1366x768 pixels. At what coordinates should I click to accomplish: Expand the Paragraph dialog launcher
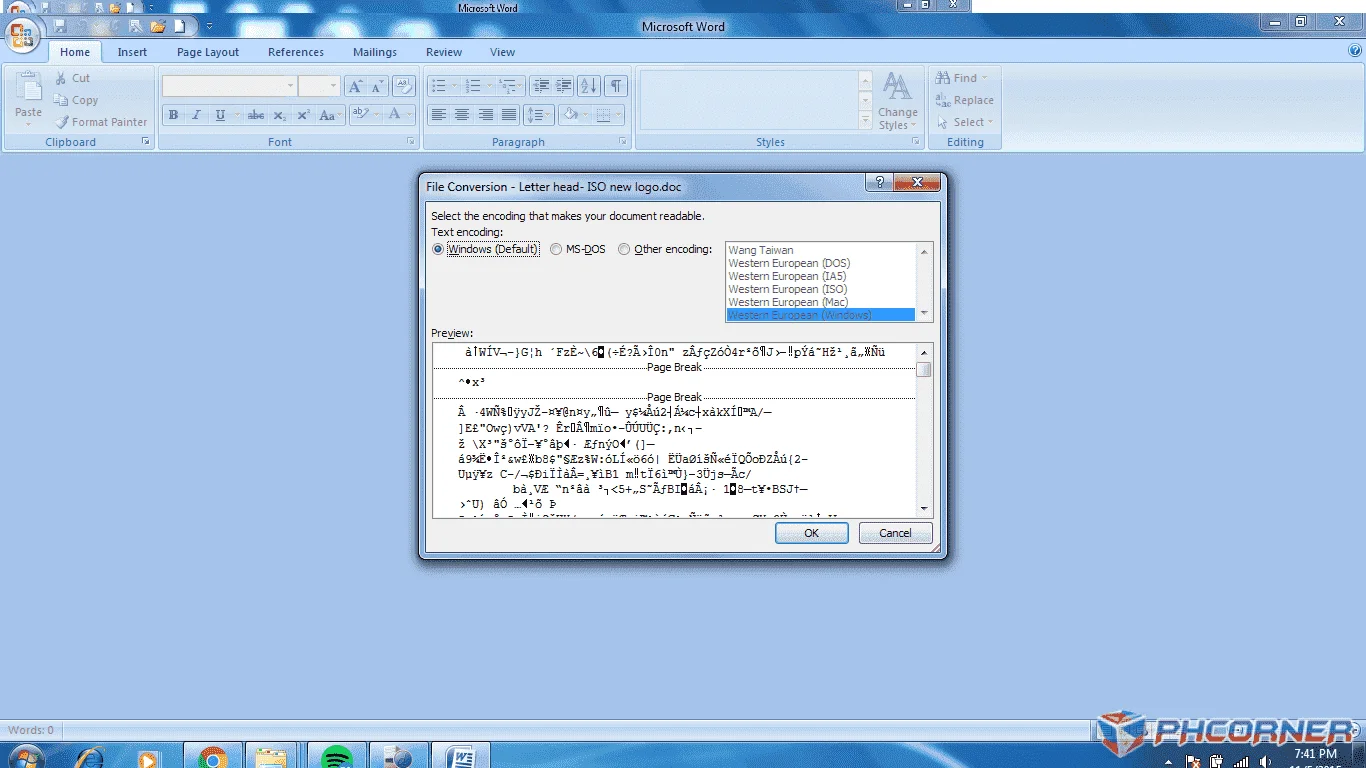click(623, 142)
